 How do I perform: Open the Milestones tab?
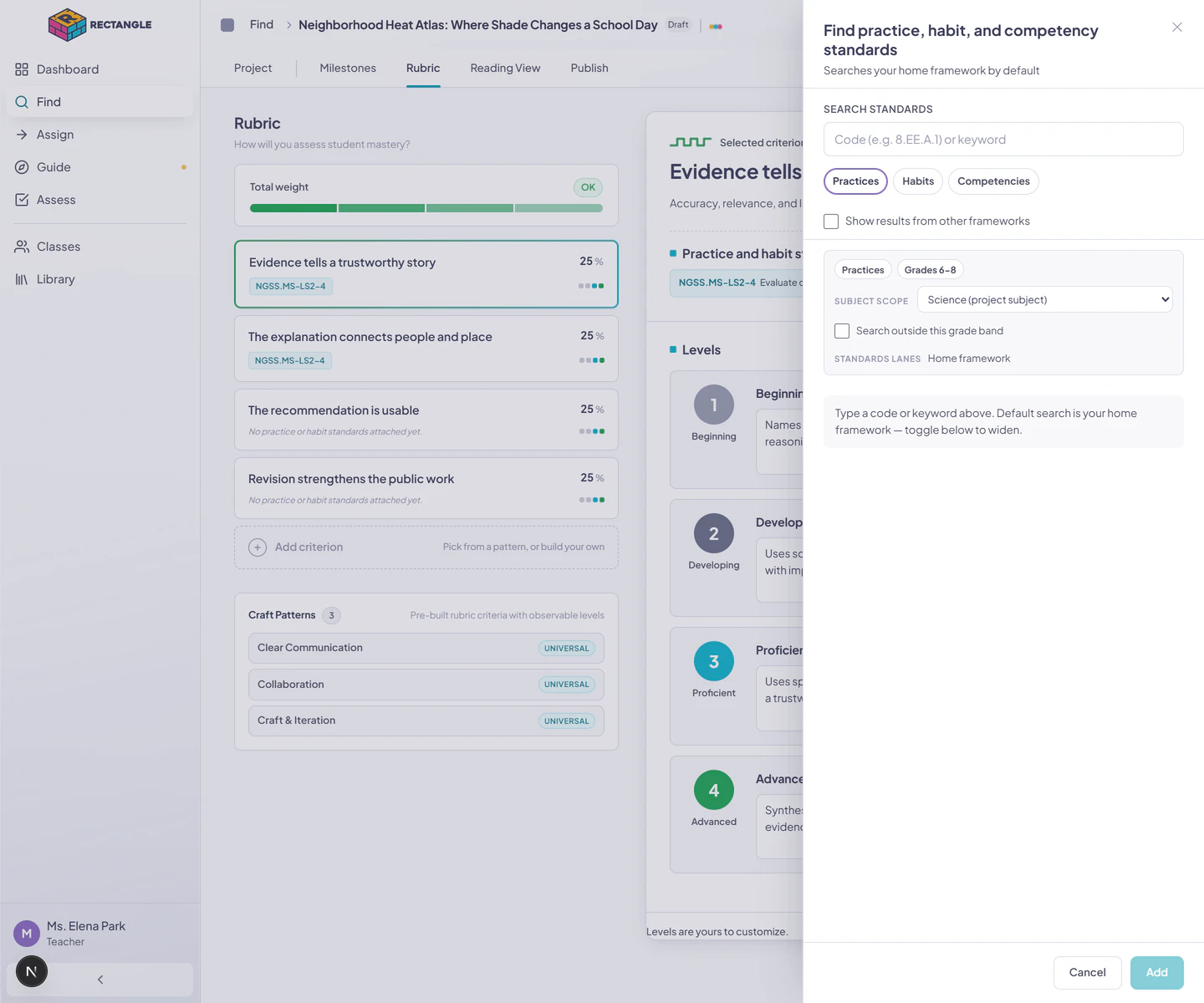[x=348, y=69]
